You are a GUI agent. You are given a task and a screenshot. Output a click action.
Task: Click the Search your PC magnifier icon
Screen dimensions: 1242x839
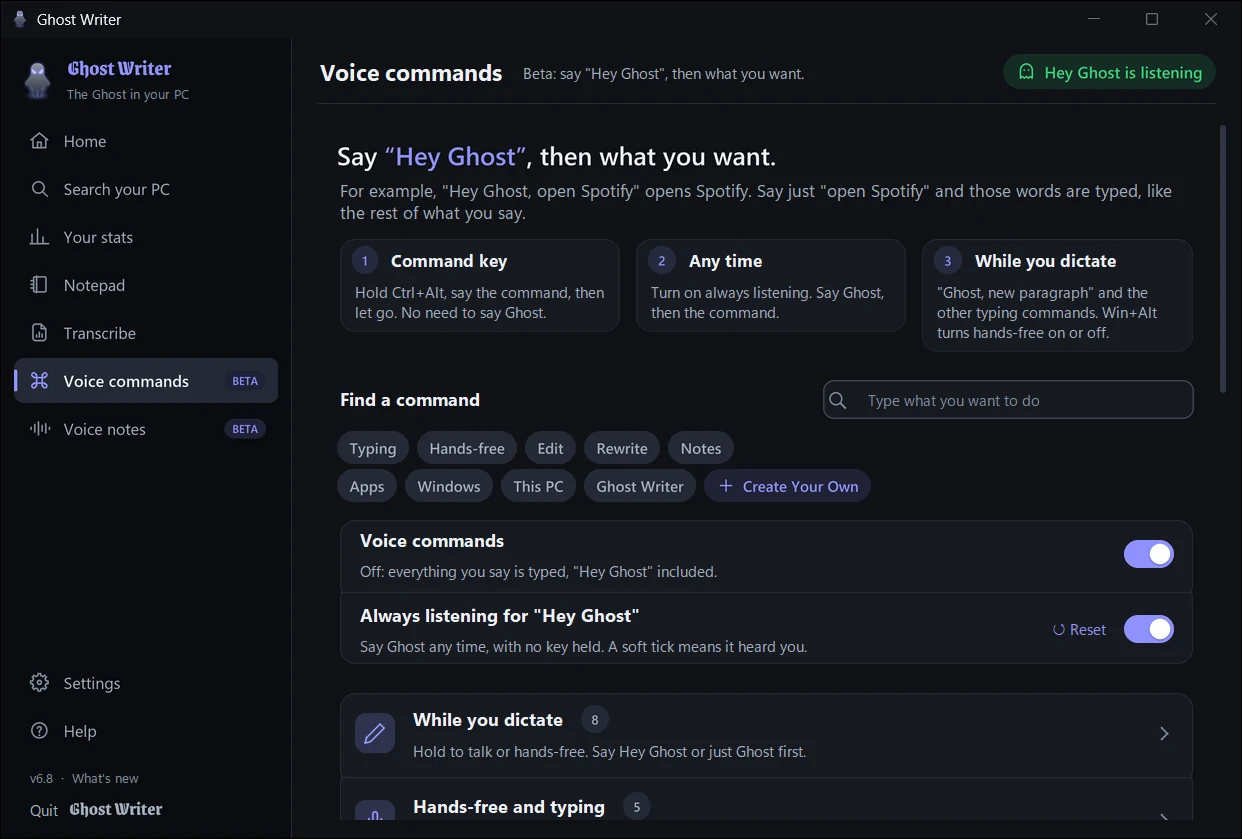(x=39, y=189)
